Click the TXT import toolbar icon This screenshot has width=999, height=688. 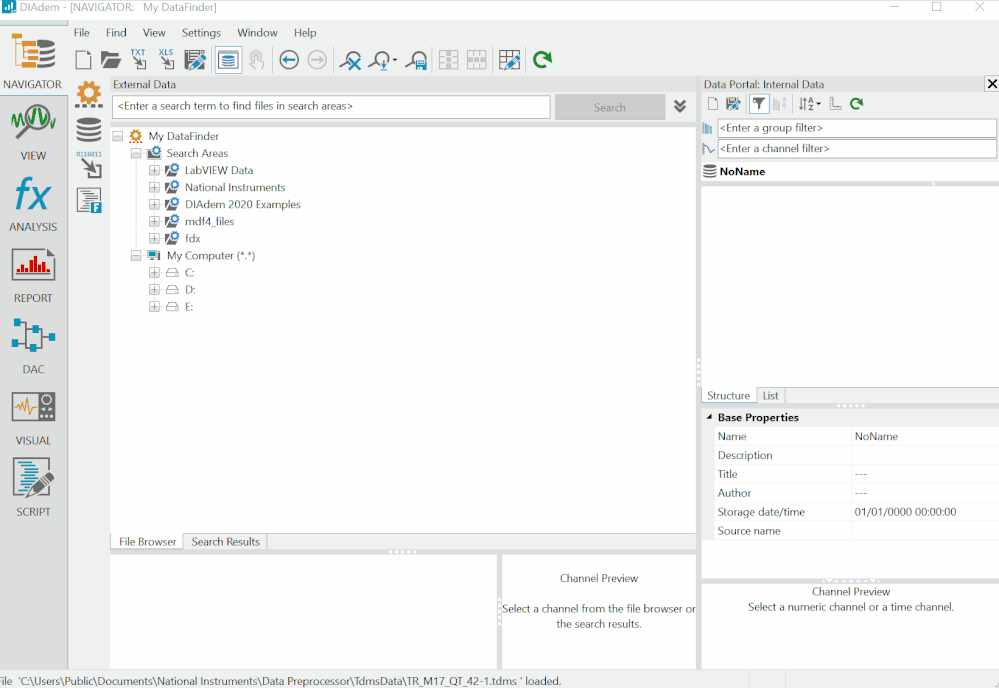[138, 59]
